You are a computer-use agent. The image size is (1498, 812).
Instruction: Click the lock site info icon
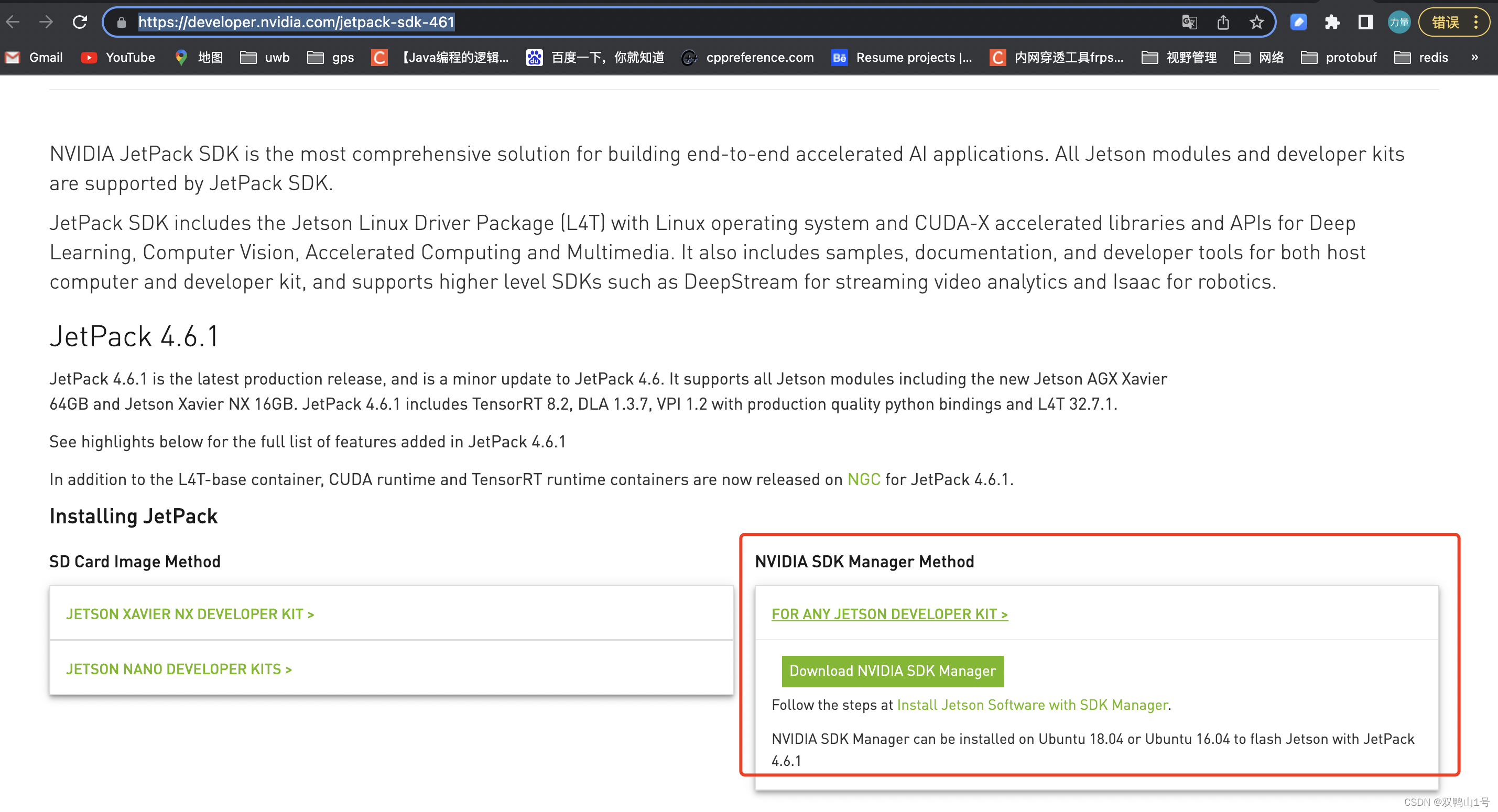[x=122, y=22]
